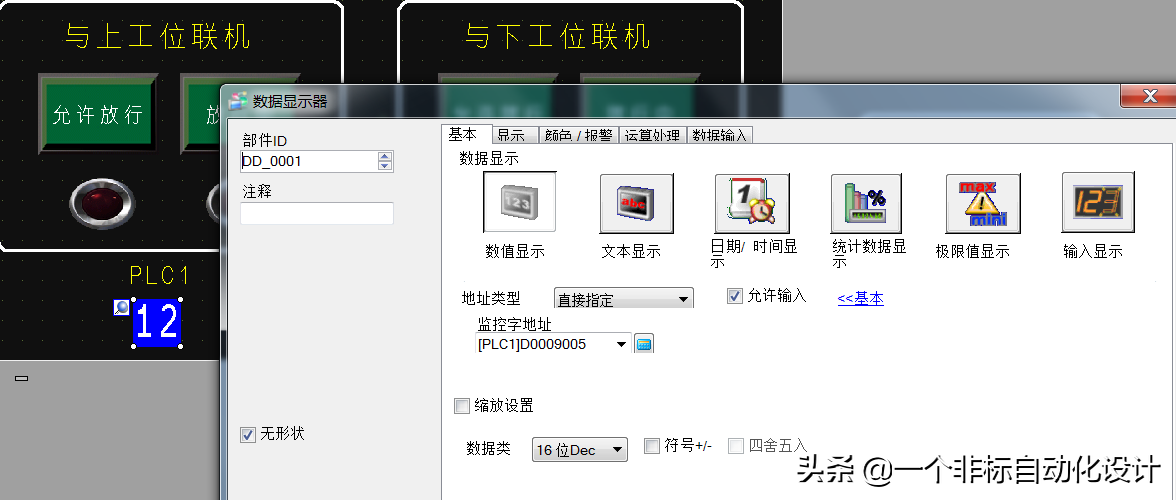The height and width of the screenshot is (500, 1176).
Task: Select the 文本显示 text display icon
Action: pos(636,203)
